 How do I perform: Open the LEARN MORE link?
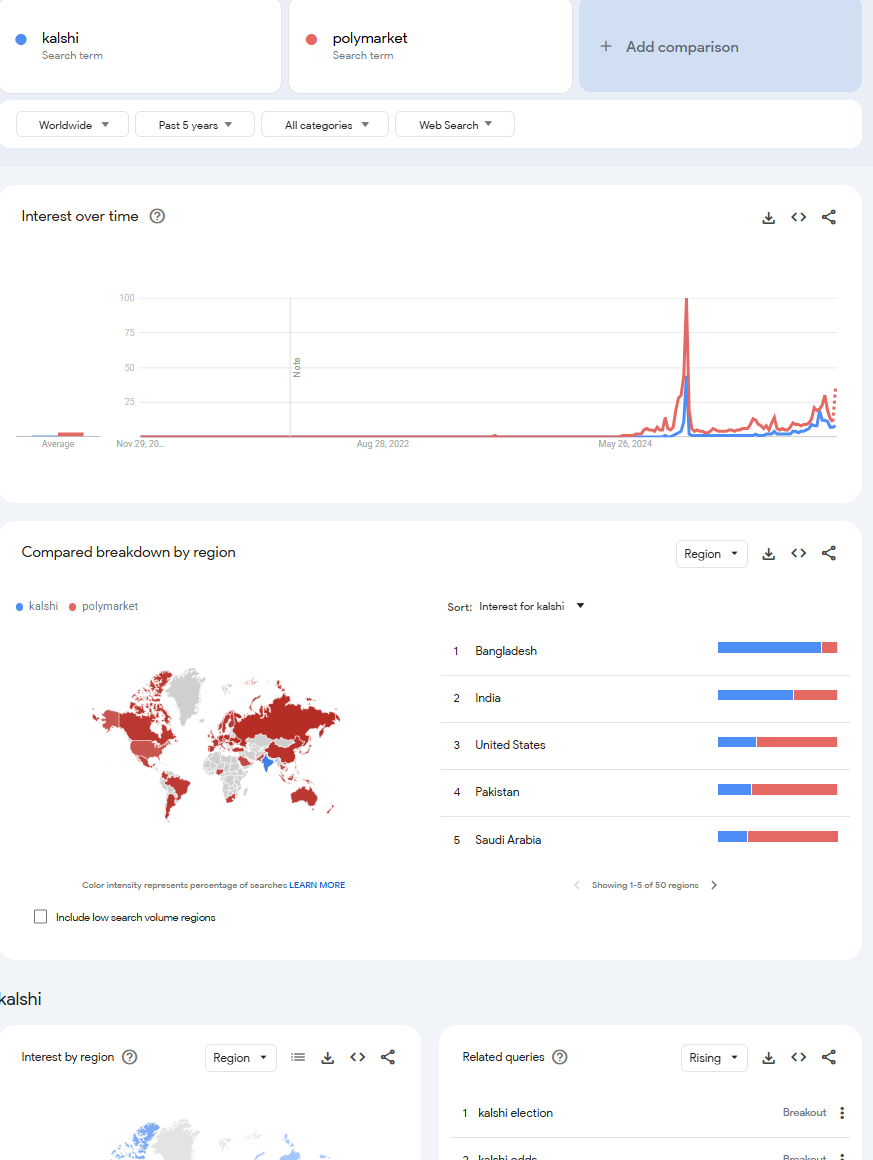[x=317, y=885]
